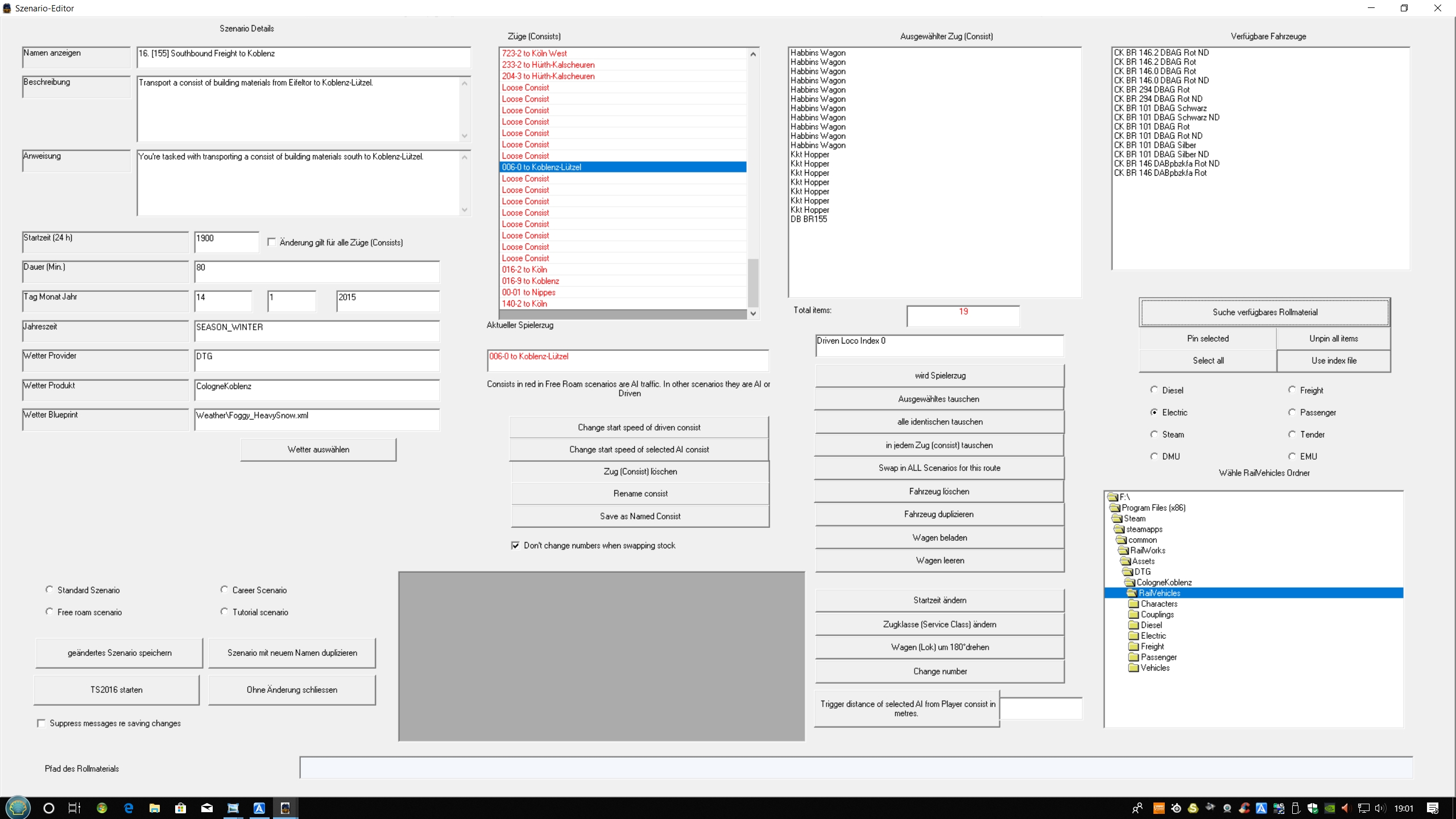Click 'Ohne Änderung schliessen'
1456x819 pixels.
coord(292,690)
